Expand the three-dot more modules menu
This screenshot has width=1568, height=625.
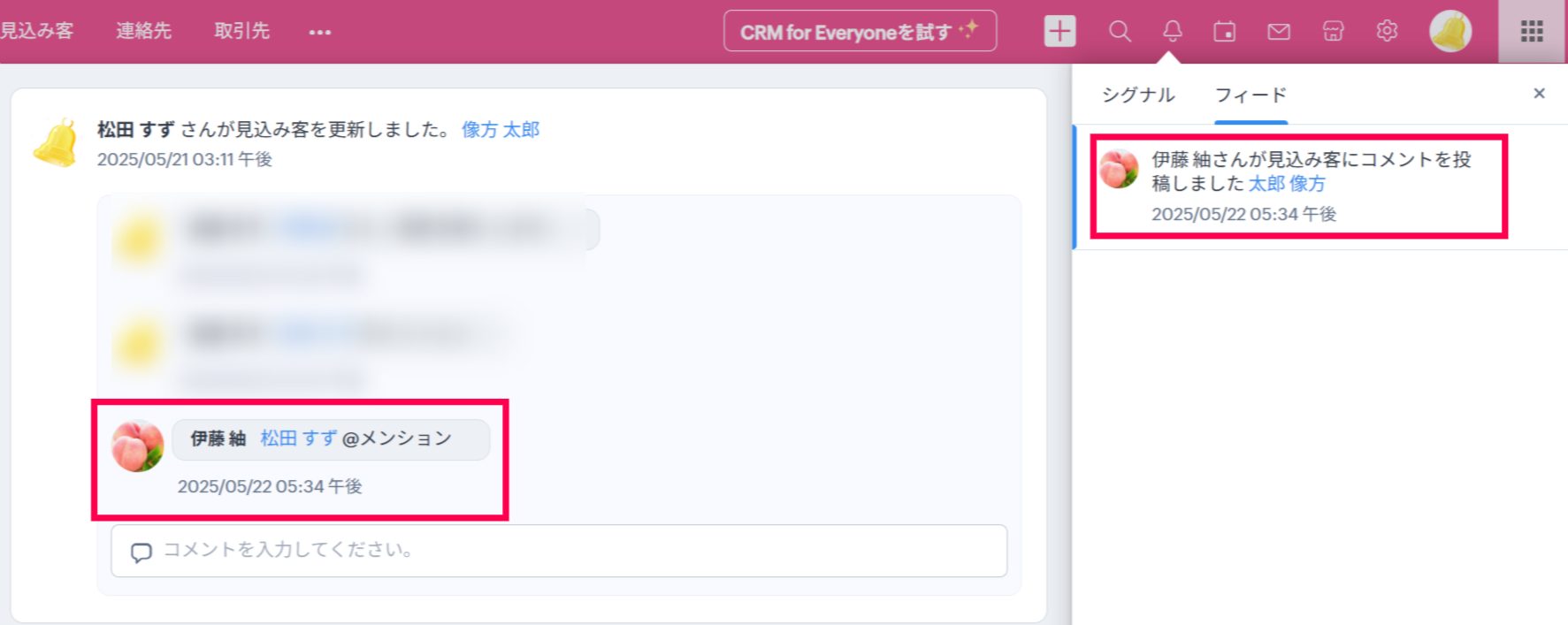click(320, 33)
